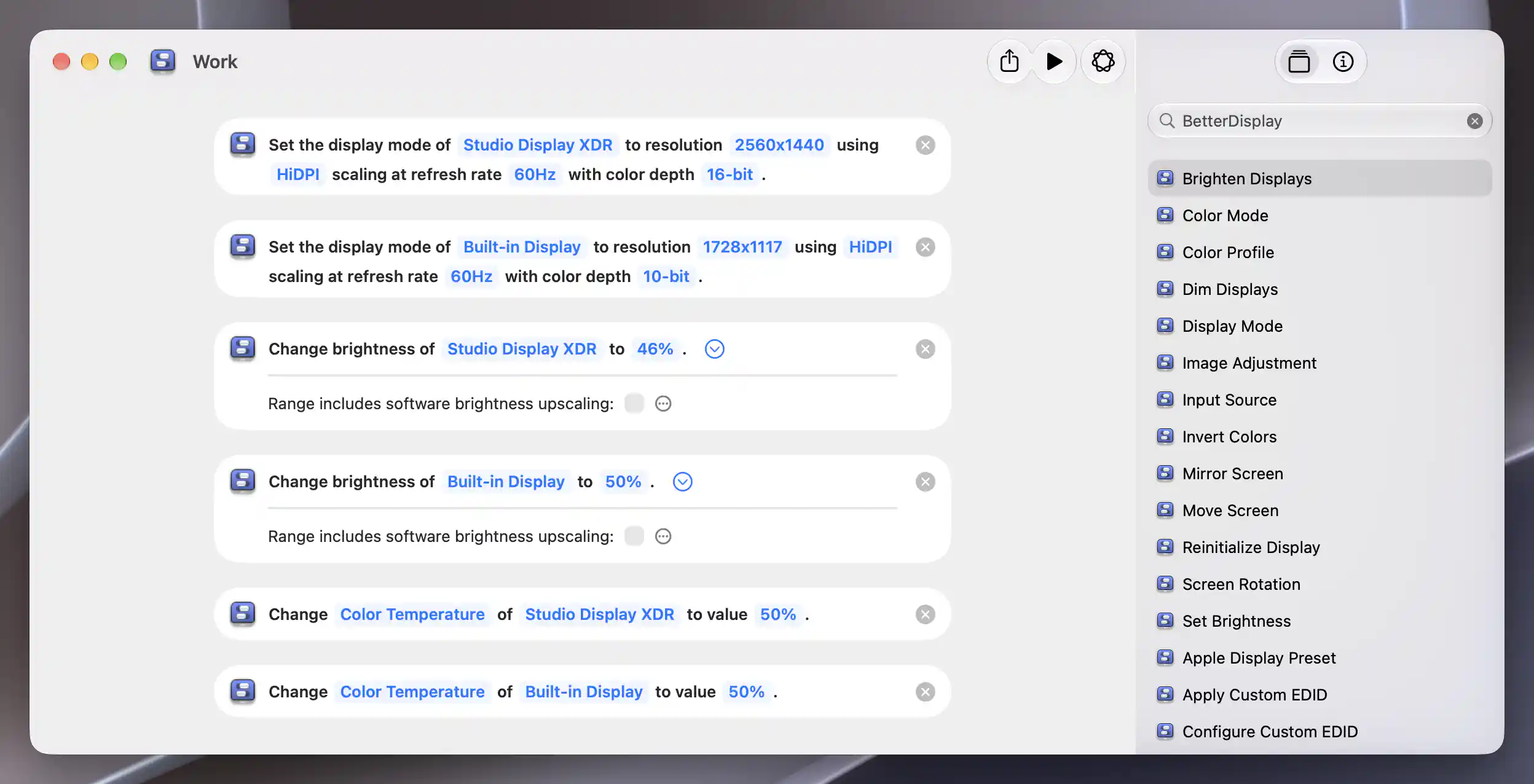Edit the 46% brightness value
The width and height of the screenshot is (1534, 784).
(x=655, y=349)
